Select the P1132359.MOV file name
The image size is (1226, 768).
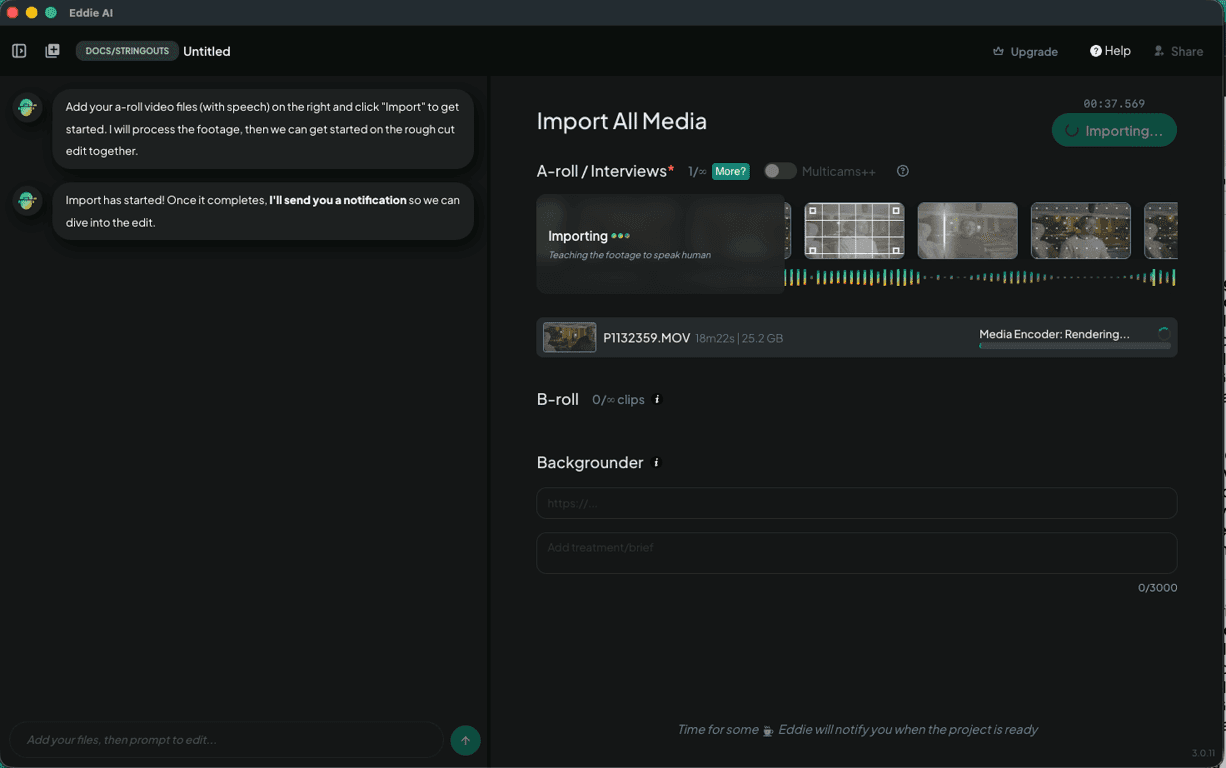click(646, 338)
